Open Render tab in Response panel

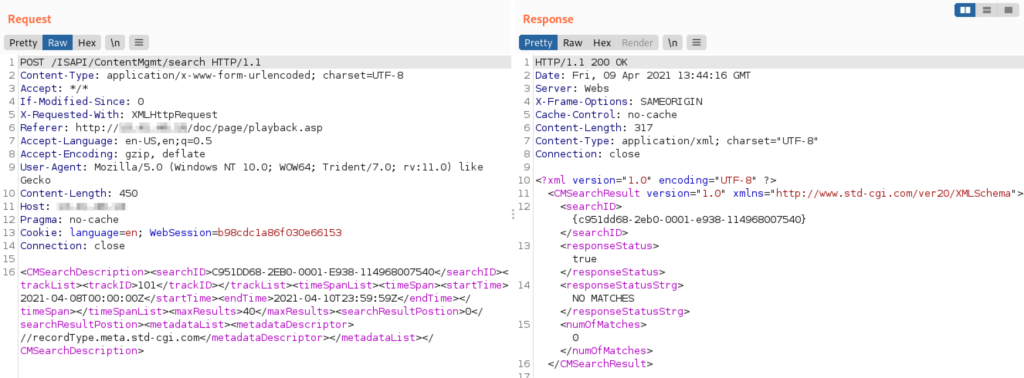point(637,43)
